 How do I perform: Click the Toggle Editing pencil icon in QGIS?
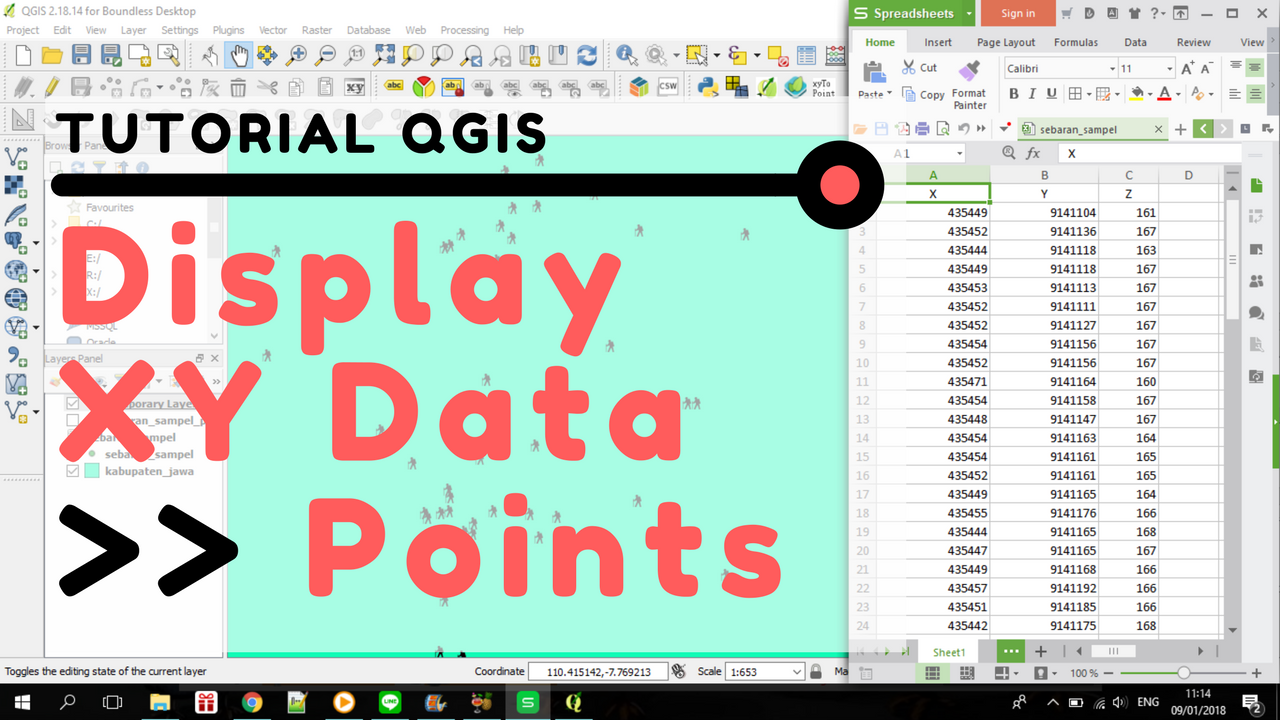[52, 87]
